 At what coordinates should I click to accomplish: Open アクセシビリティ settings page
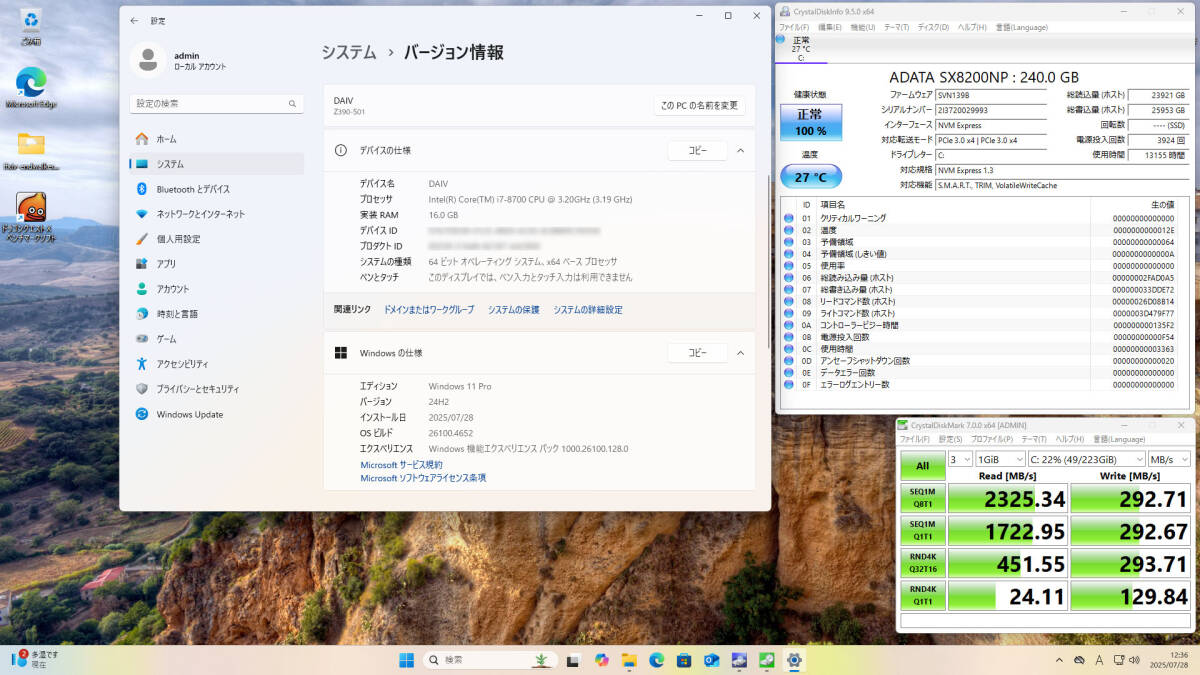pyautogui.click(x=216, y=364)
